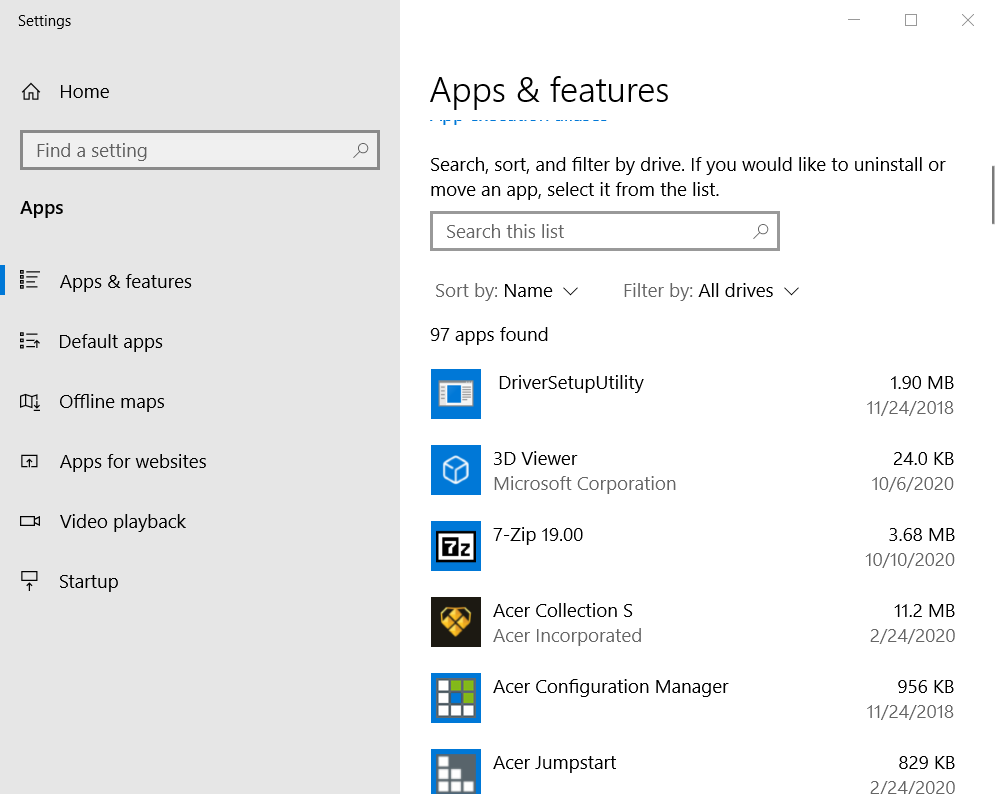
Task: Select 3D Viewer app entry name
Action: click(x=535, y=458)
